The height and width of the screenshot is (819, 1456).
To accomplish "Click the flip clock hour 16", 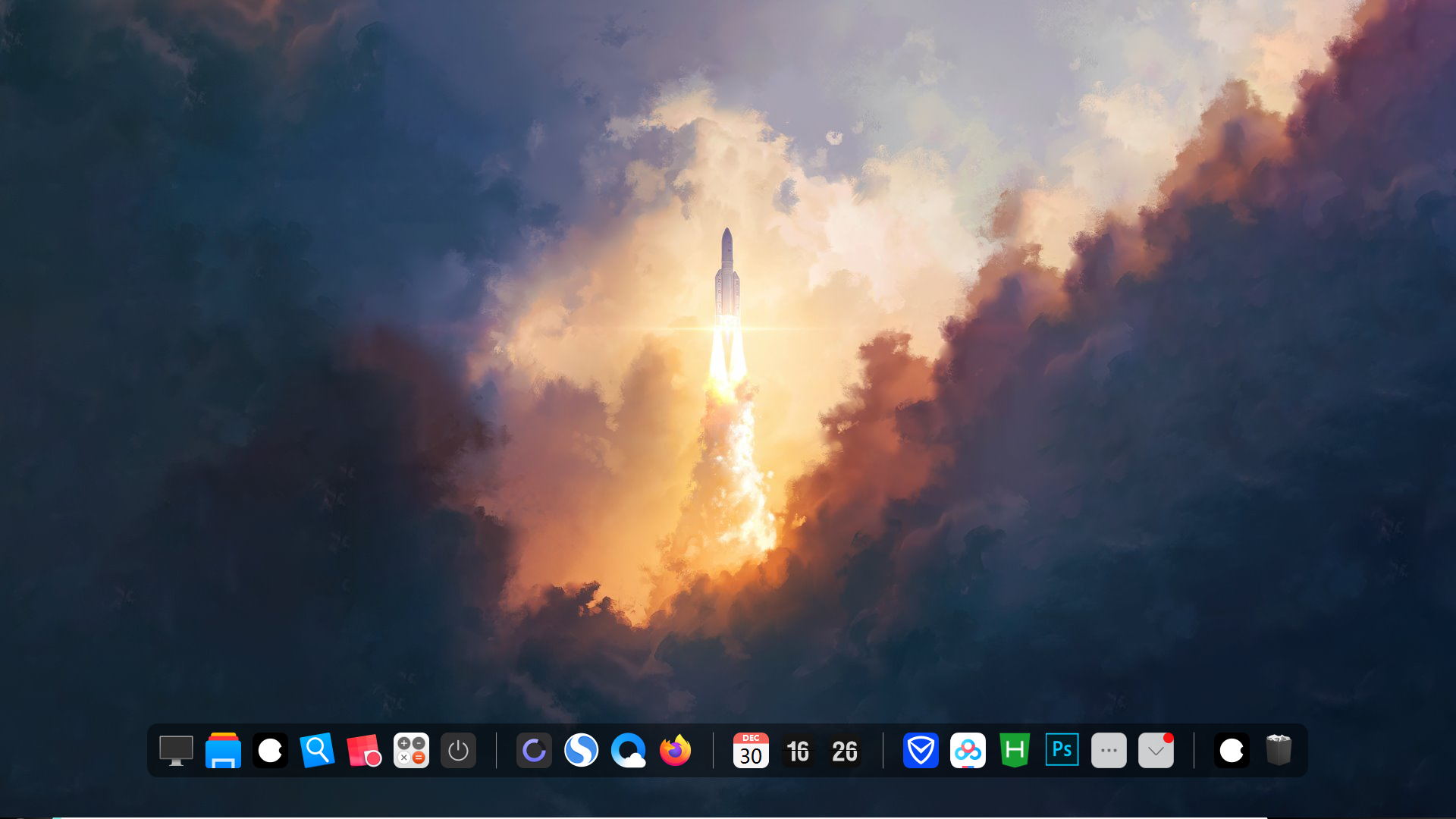I will tap(798, 751).
